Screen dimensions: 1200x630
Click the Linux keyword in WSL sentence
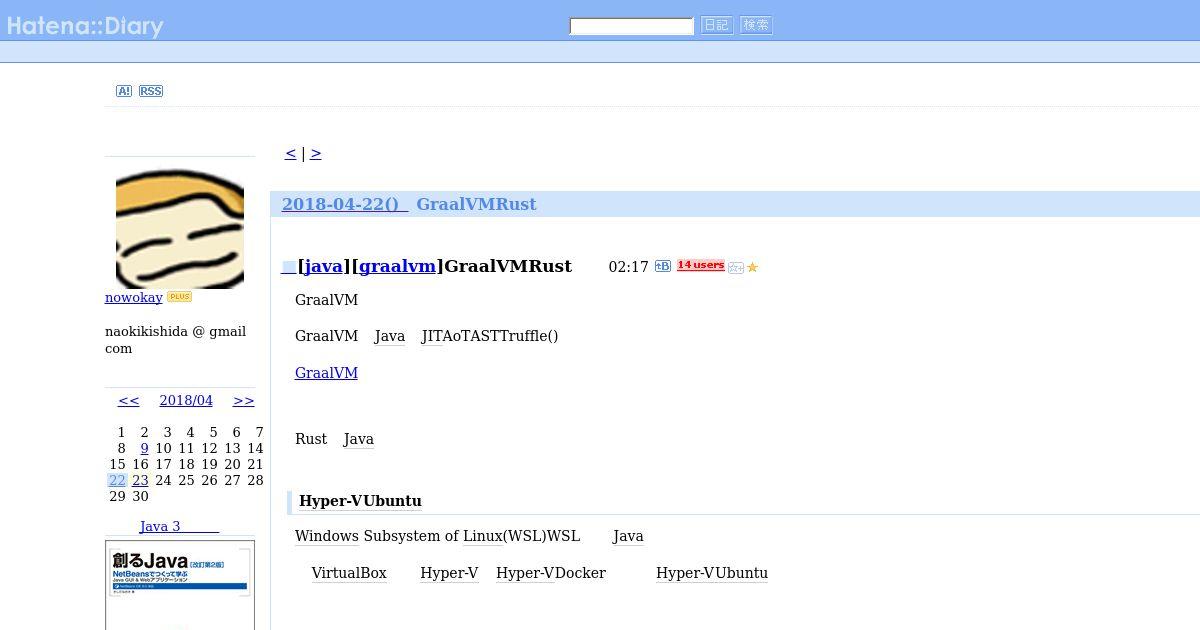pos(483,536)
